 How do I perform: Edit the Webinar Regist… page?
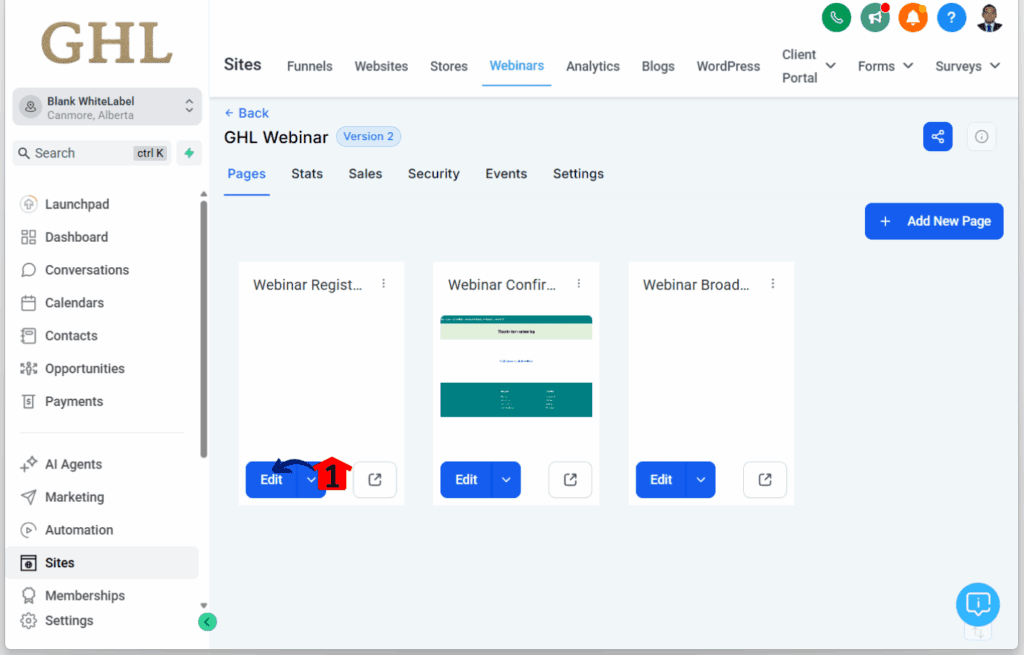pos(271,479)
